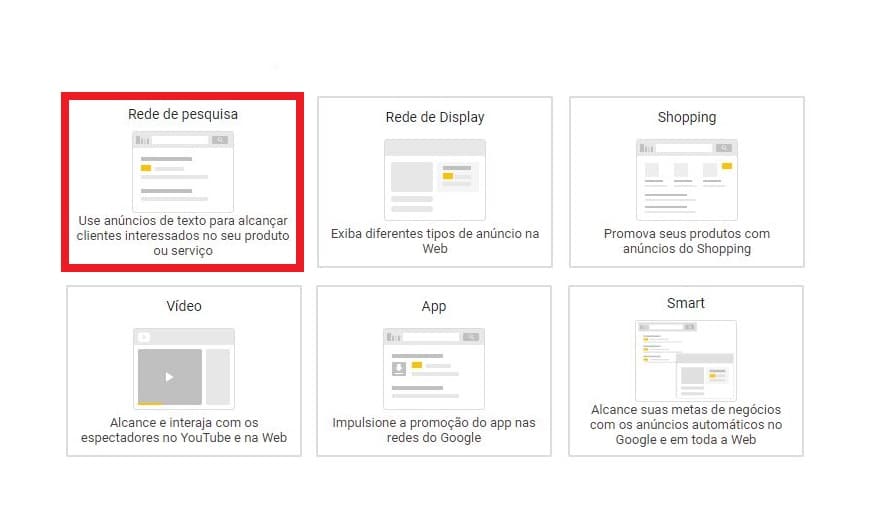Click description 'Alcance e interaja com os espectadores'
The image size is (883, 510).
click(184, 430)
